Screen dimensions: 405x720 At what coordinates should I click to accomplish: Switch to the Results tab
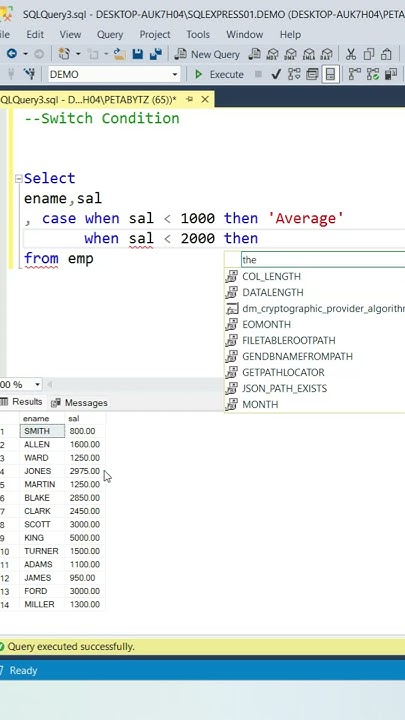click(x=22, y=402)
